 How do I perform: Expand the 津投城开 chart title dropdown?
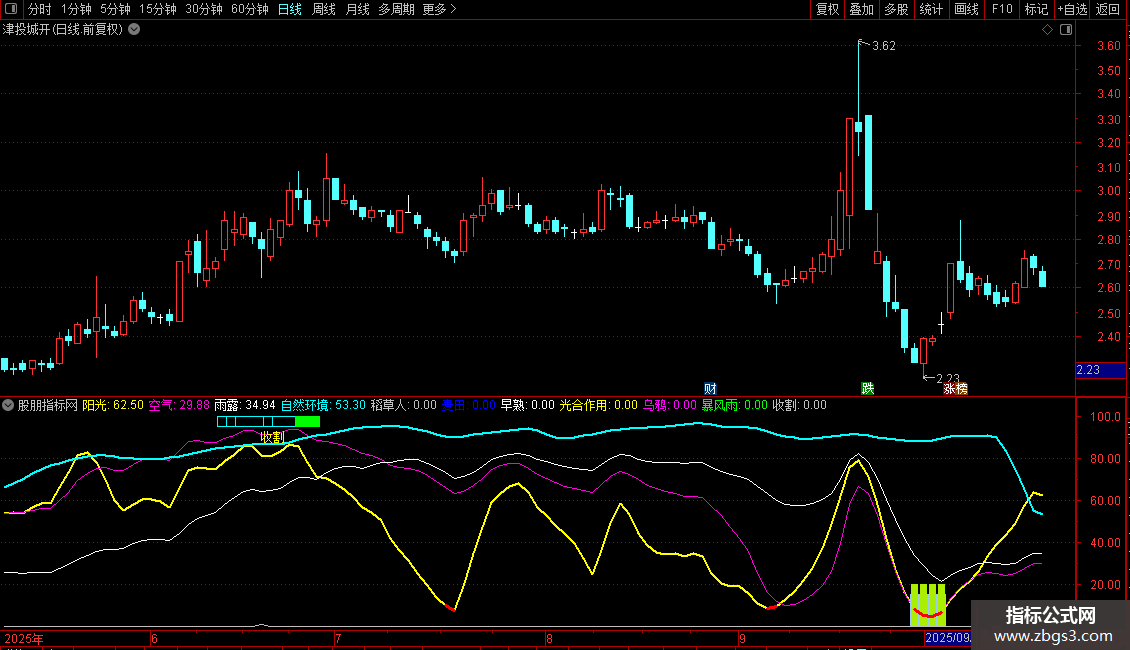pos(134,29)
